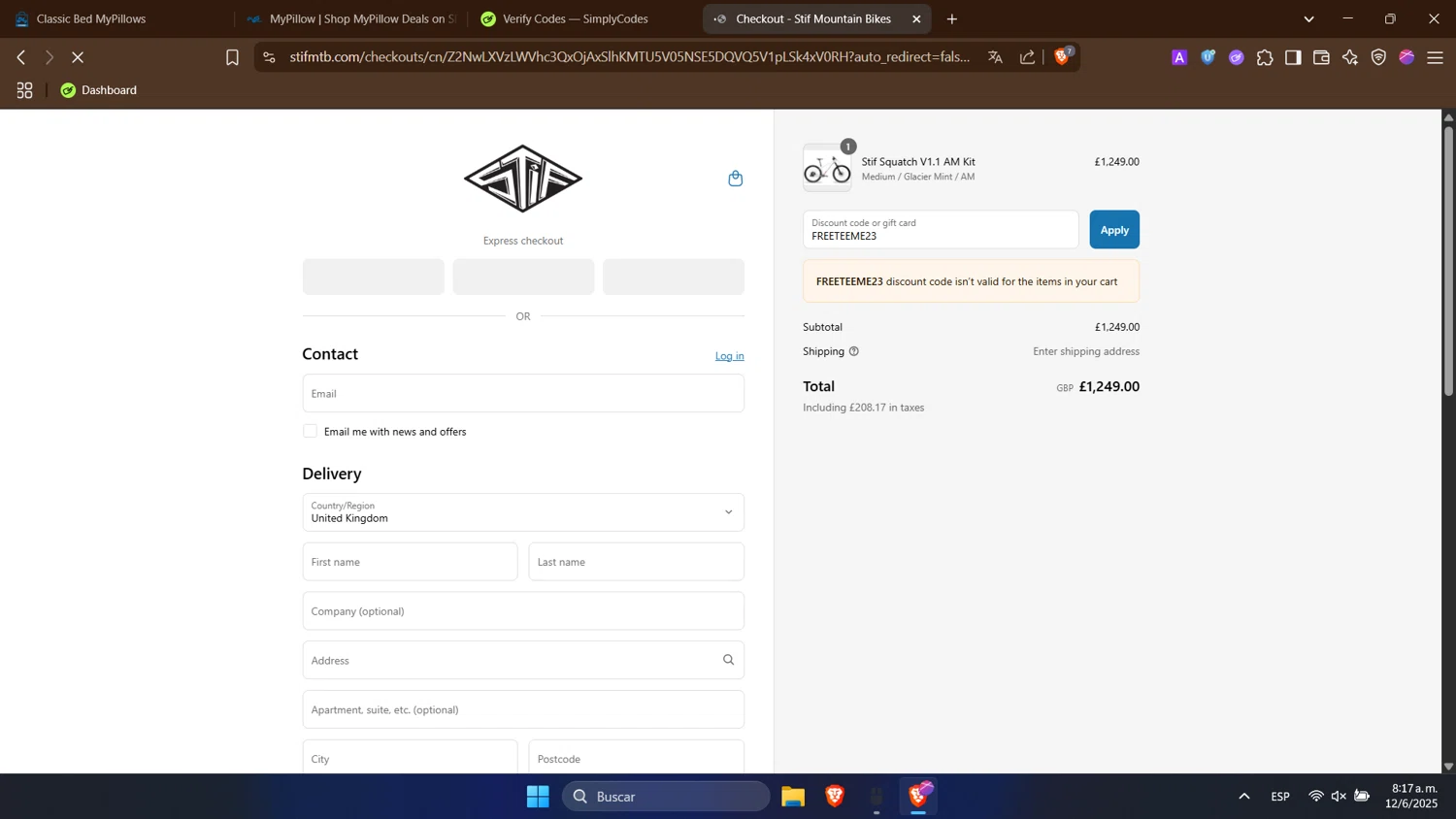
Task: Open the shopping bag cart icon
Action: [736, 178]
